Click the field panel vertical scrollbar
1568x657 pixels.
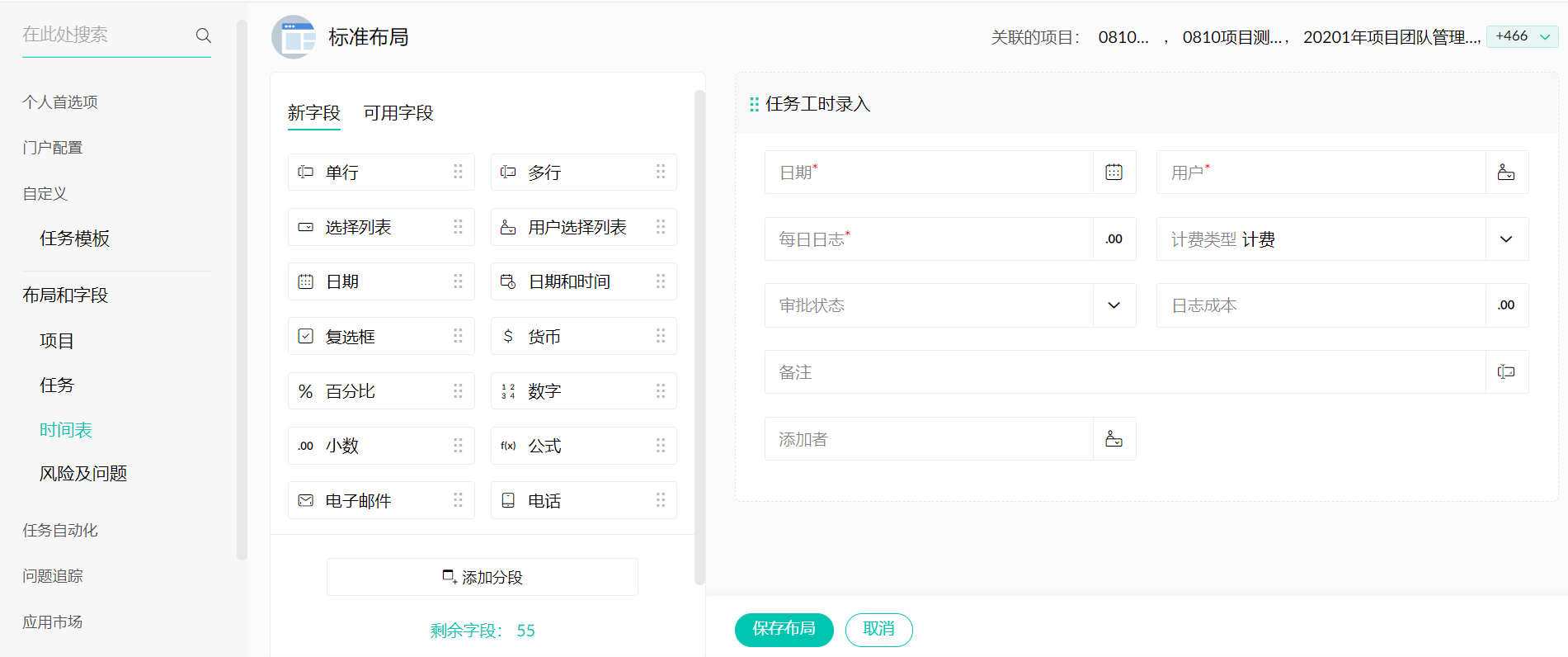coord(699,330)
